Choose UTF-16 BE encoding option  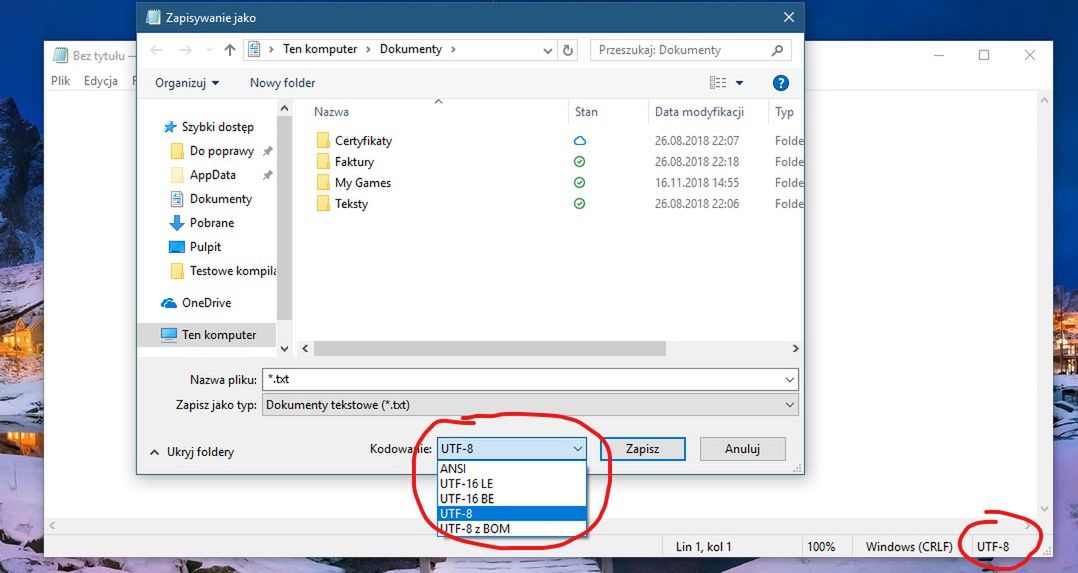click(x=512, y=499)
